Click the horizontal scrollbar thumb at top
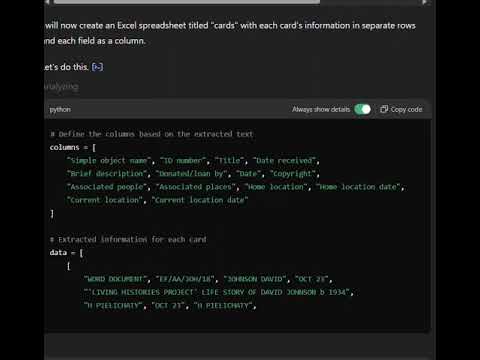This screenshot has width=480, height=360. [x=187, y=2]
